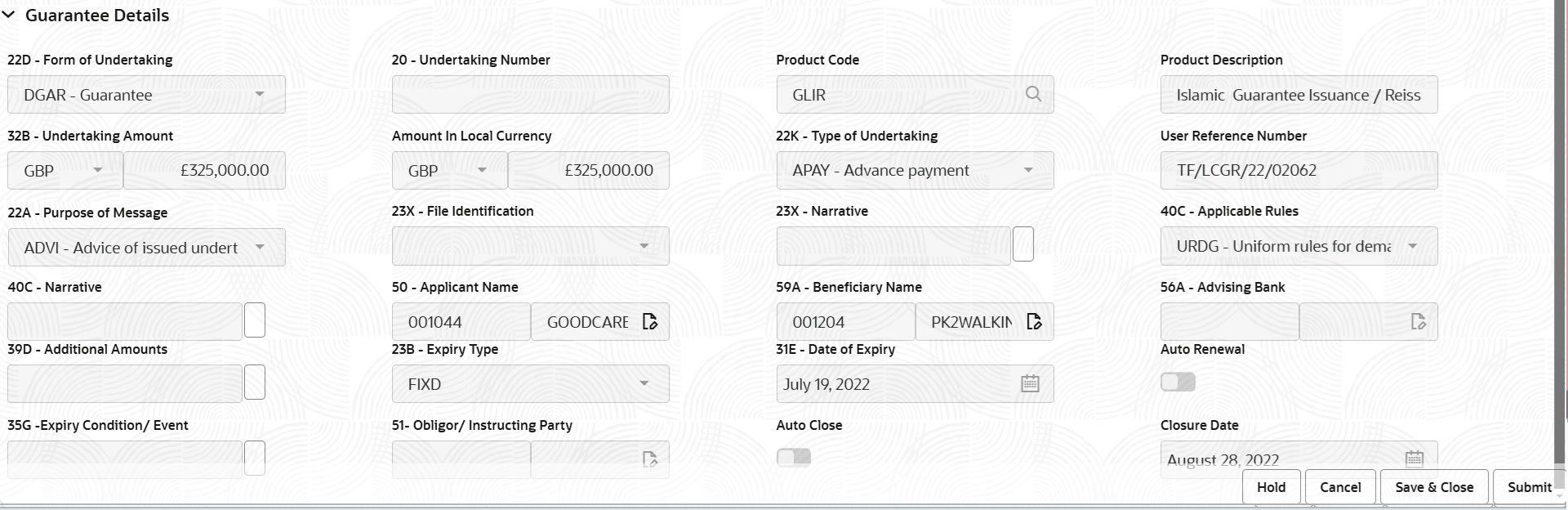Open the 23B Expiry Type dropdown
The height and width of the screenshot is (510, 1568).
tap(644, 382)
